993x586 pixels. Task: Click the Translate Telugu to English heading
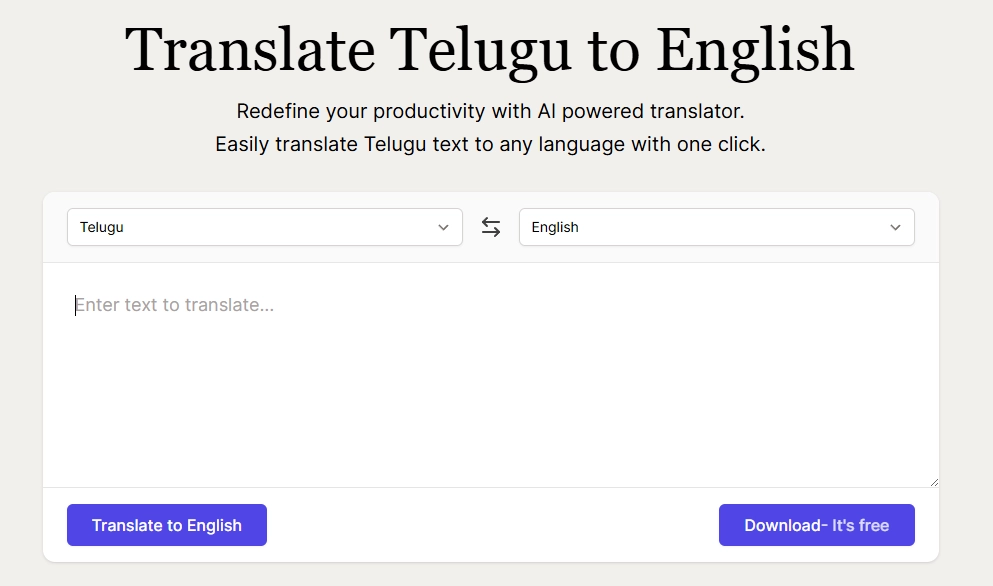point(488,49)
